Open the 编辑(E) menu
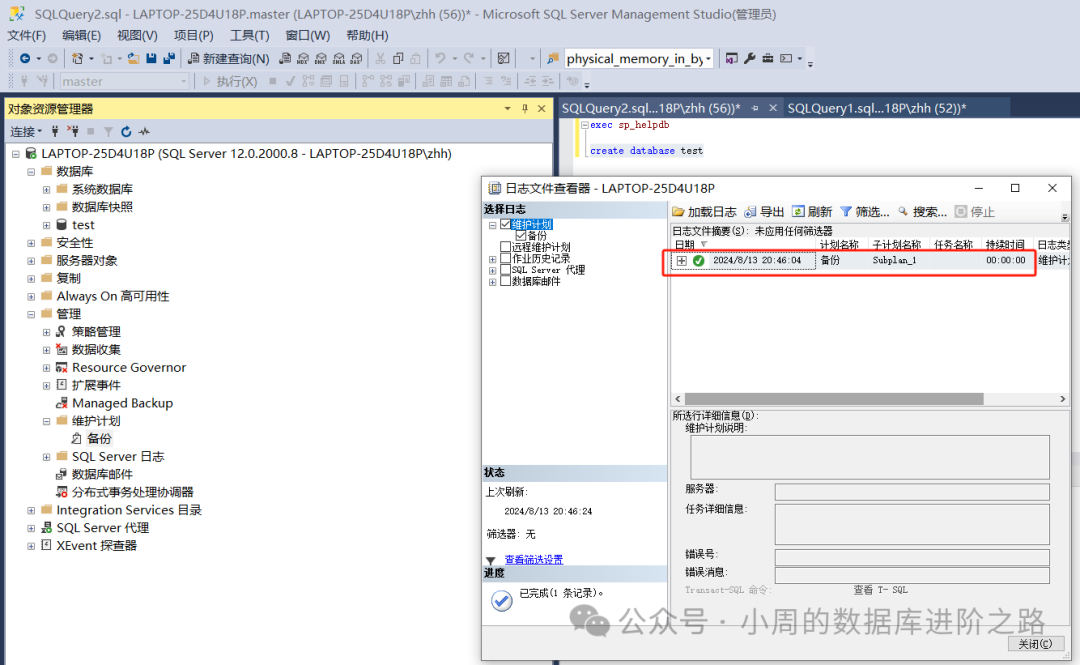Image resolution: width=1080 pixels, height=665 pixels. point(81,35)
